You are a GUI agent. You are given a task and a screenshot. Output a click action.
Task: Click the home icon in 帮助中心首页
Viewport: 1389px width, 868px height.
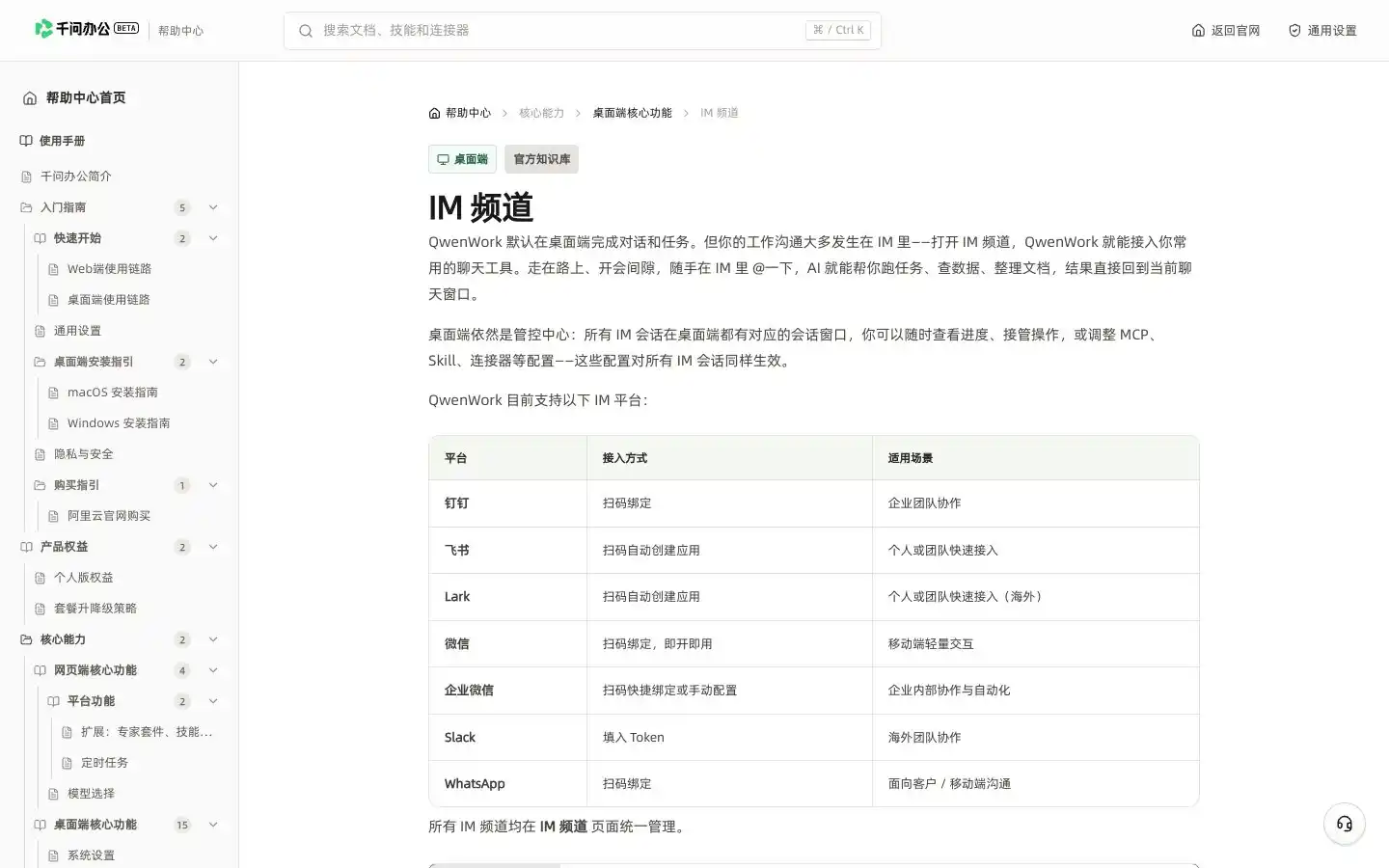[30, 98]
